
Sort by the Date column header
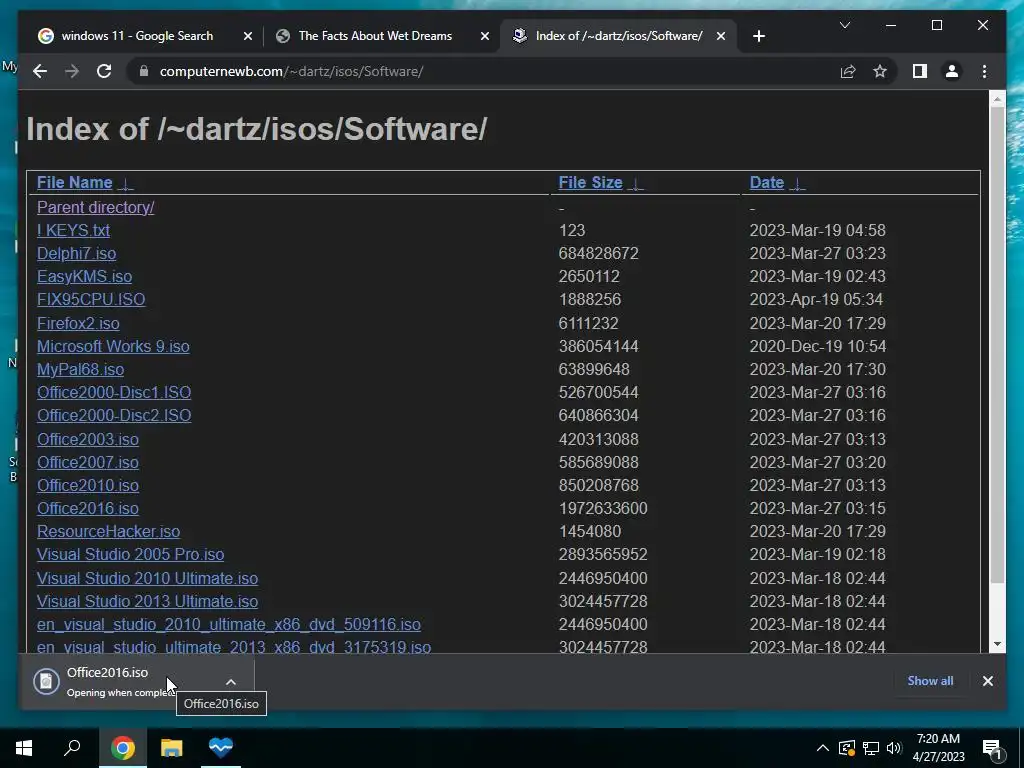point(767,183)
